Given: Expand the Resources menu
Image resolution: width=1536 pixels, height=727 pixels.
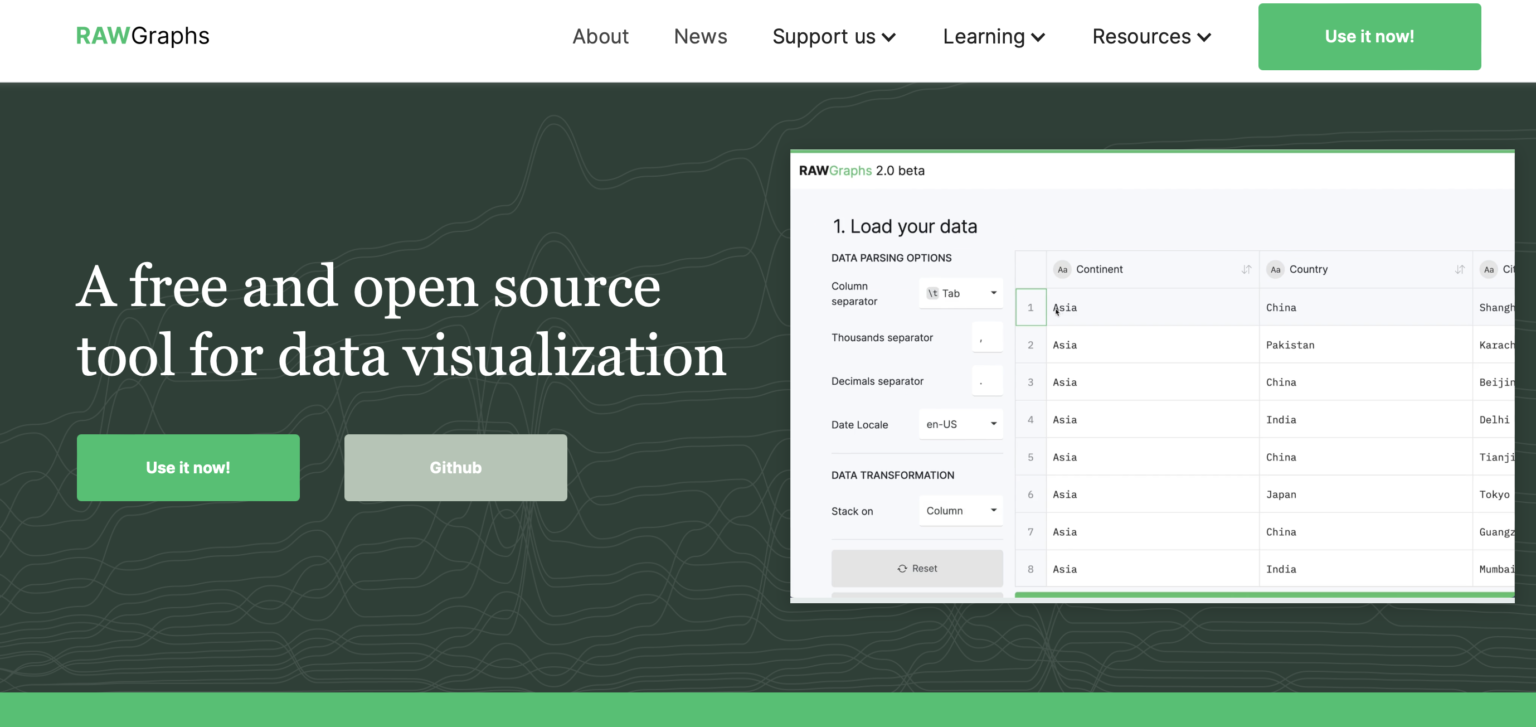Looking at the screenshot, I should [x=1152, y=37].
